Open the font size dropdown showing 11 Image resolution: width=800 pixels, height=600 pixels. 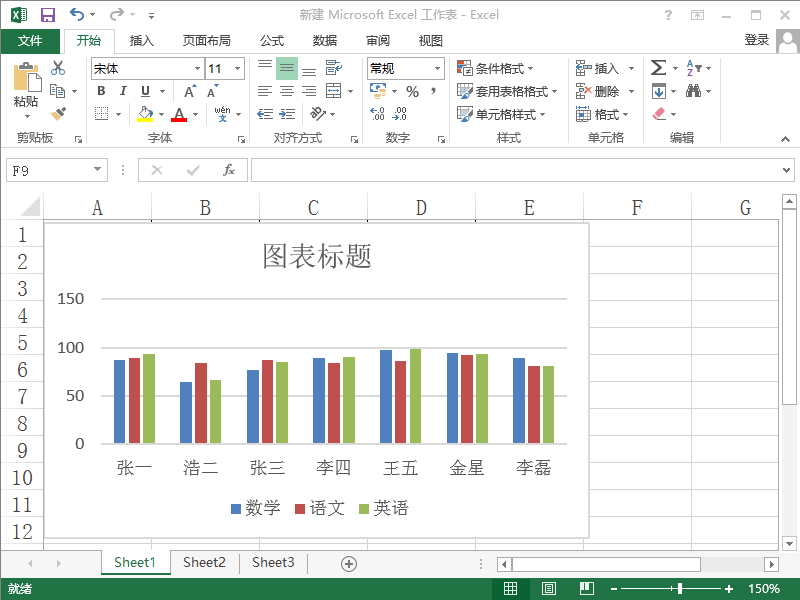237,68
